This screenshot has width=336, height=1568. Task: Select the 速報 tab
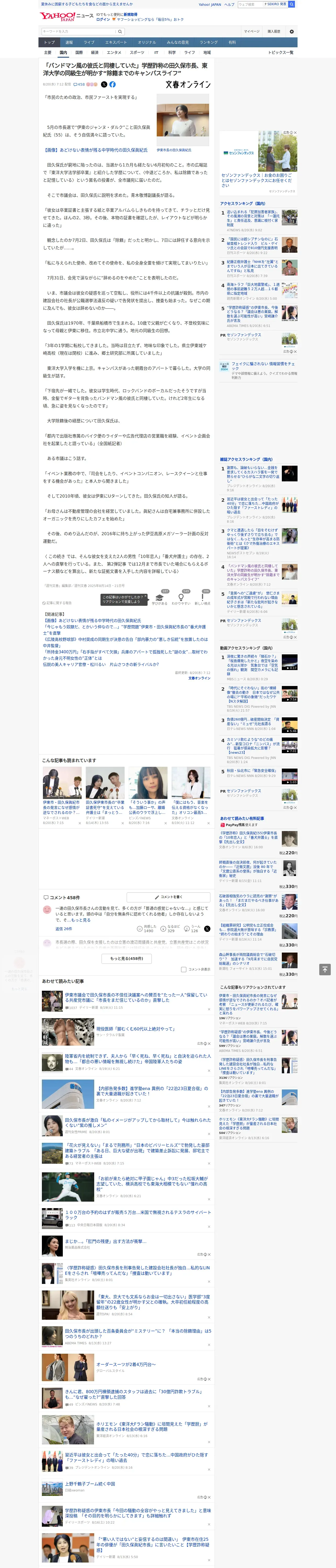click(69, 42)
